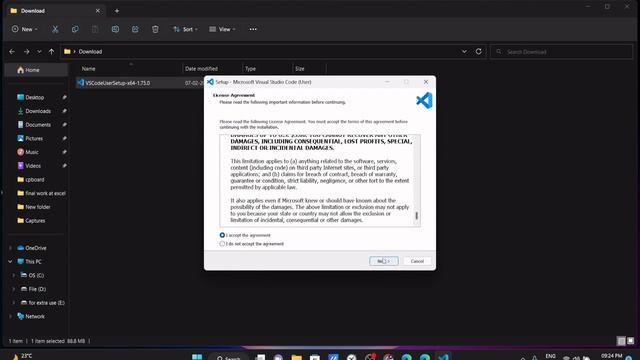The height and width of the screenshot is (360, 640).
Task: Sort by the Type column header
Action: pyautogui.click(x=250, y=69)
